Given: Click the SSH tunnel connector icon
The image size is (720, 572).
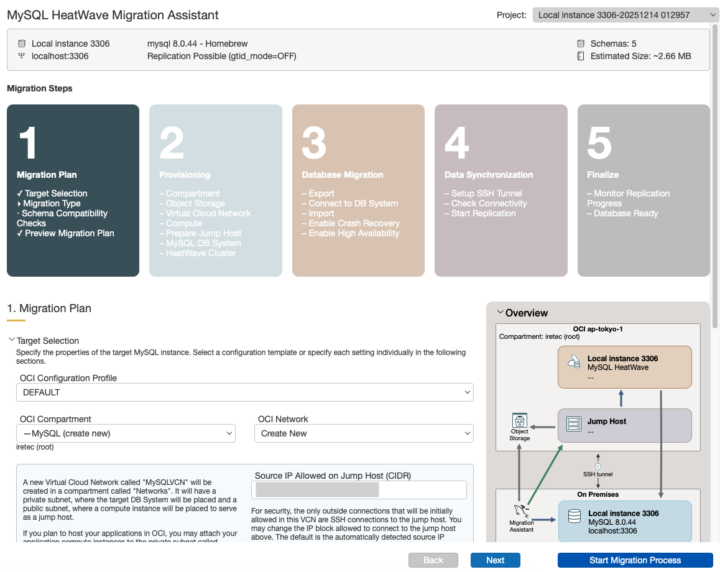Looking at the screenshot, I should (x=597, y=465).
